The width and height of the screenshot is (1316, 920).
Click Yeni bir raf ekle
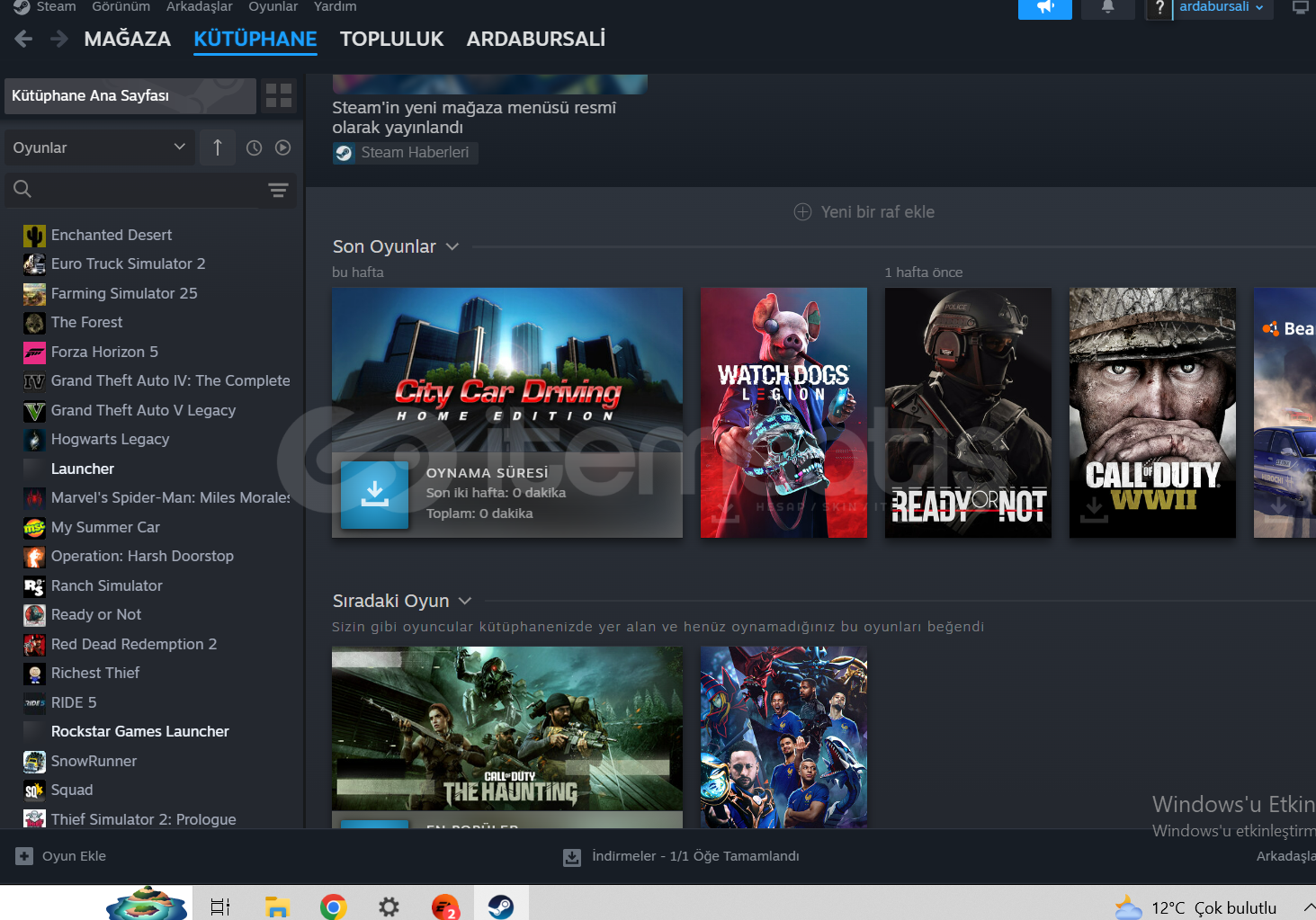864,212
